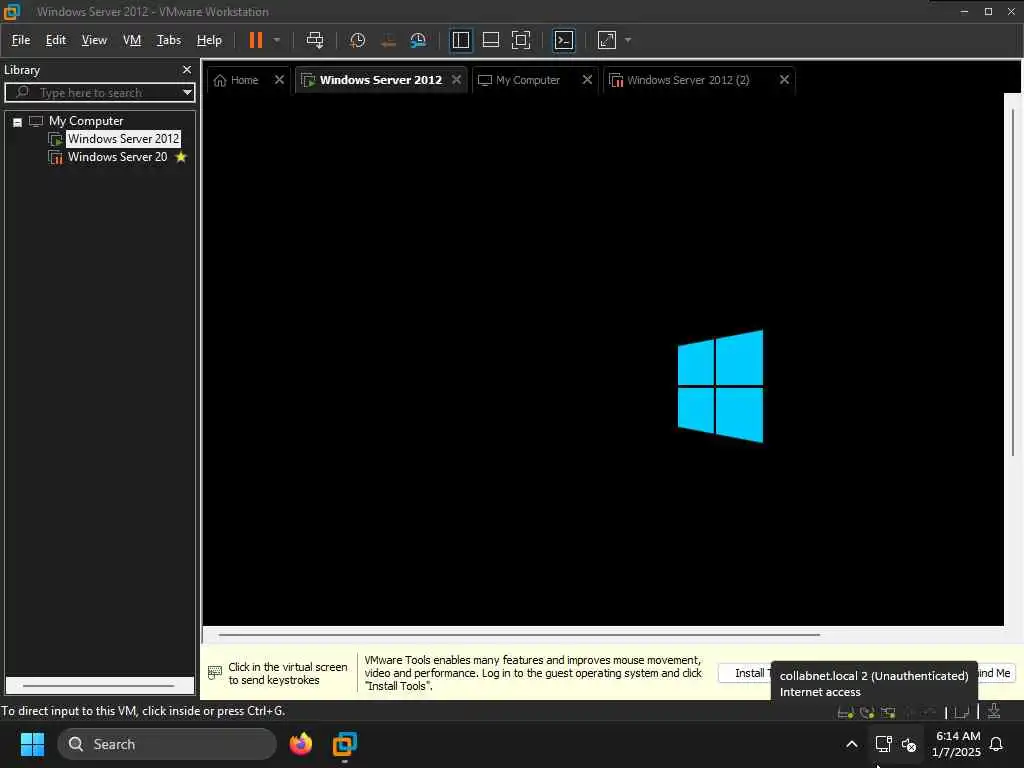
Task: Suspend the VM with the orange pause icon
Action: [255, 40]
